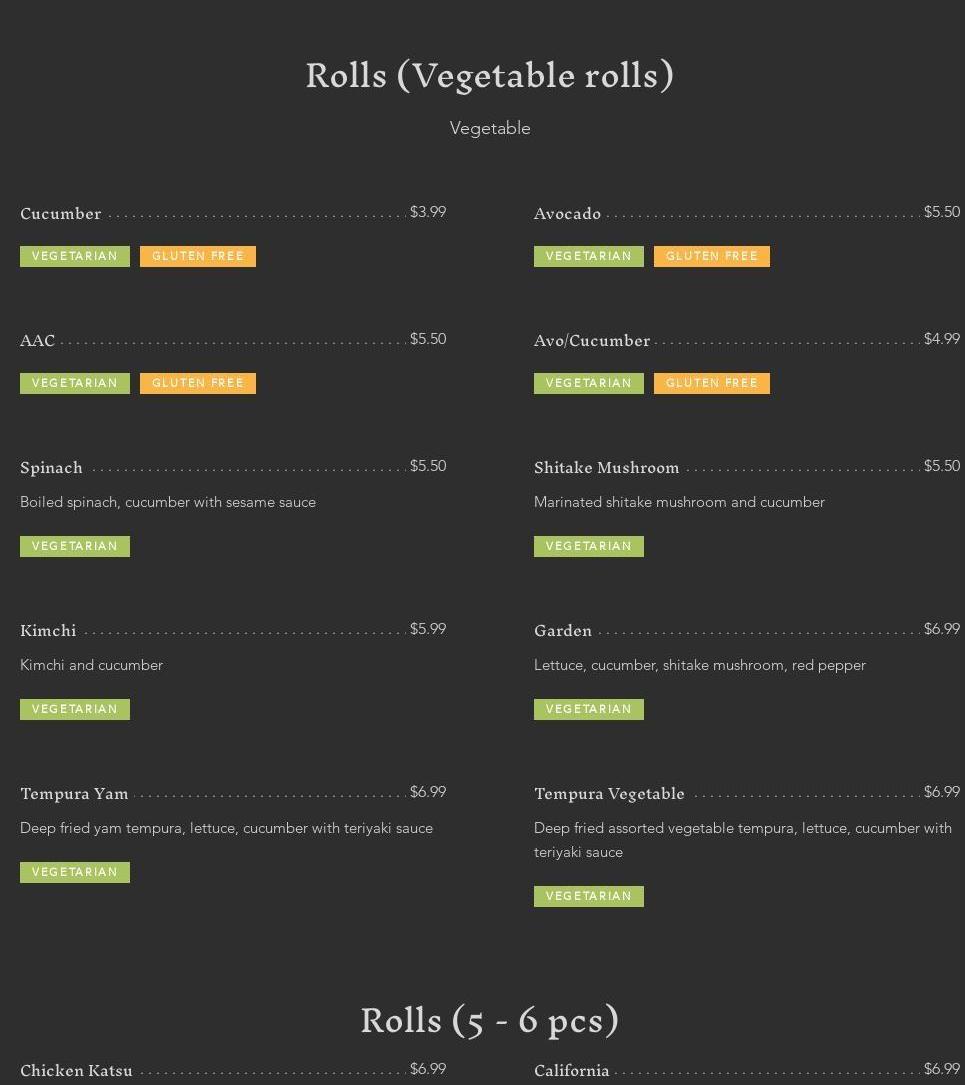Click the Vegetarian tag under Cucumber
The image size is (965, 1085).
(75, 256)
